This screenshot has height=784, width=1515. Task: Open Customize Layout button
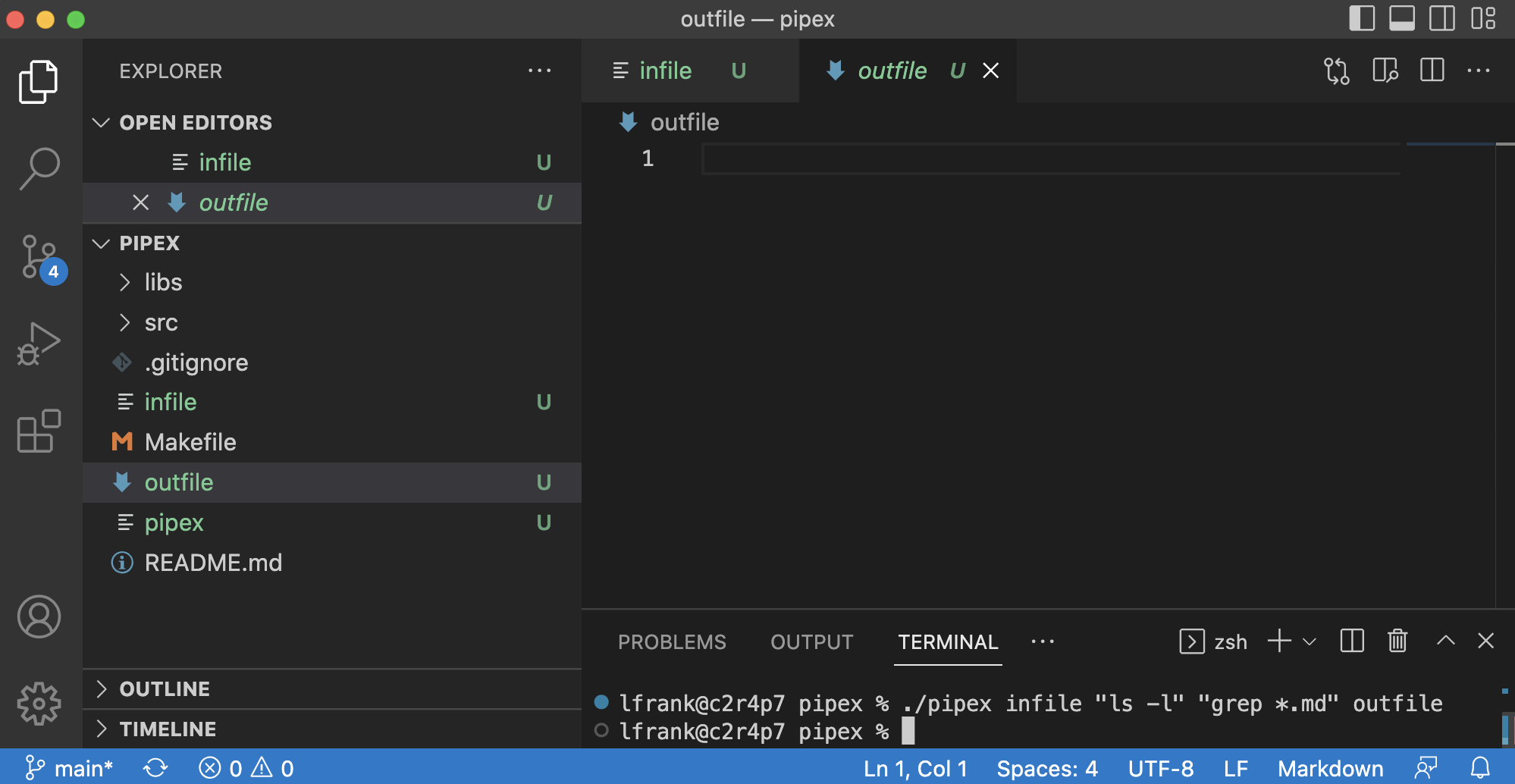(1482, 18)
